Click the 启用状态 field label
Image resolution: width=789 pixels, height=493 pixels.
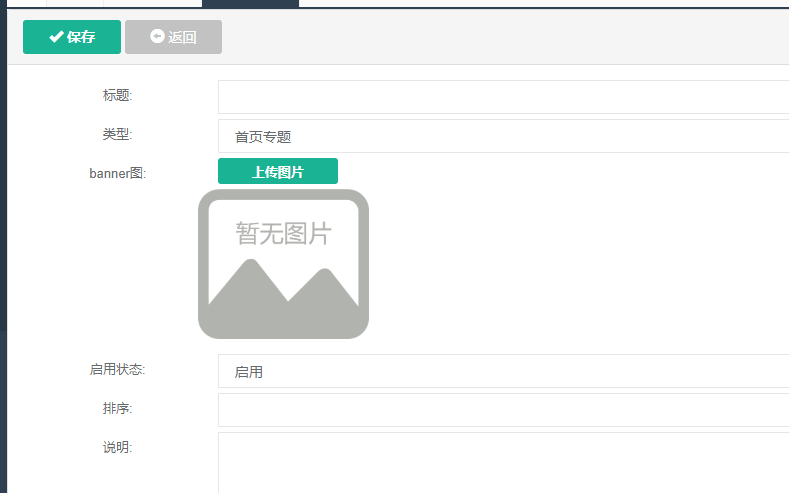point(118,369)
